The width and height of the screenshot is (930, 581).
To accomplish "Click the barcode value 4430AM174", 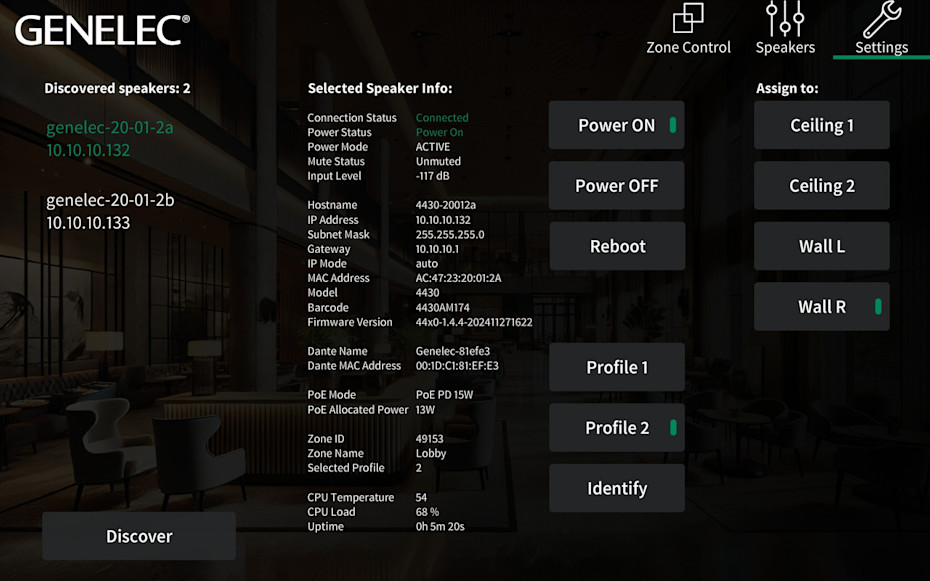I will (442, 308).
